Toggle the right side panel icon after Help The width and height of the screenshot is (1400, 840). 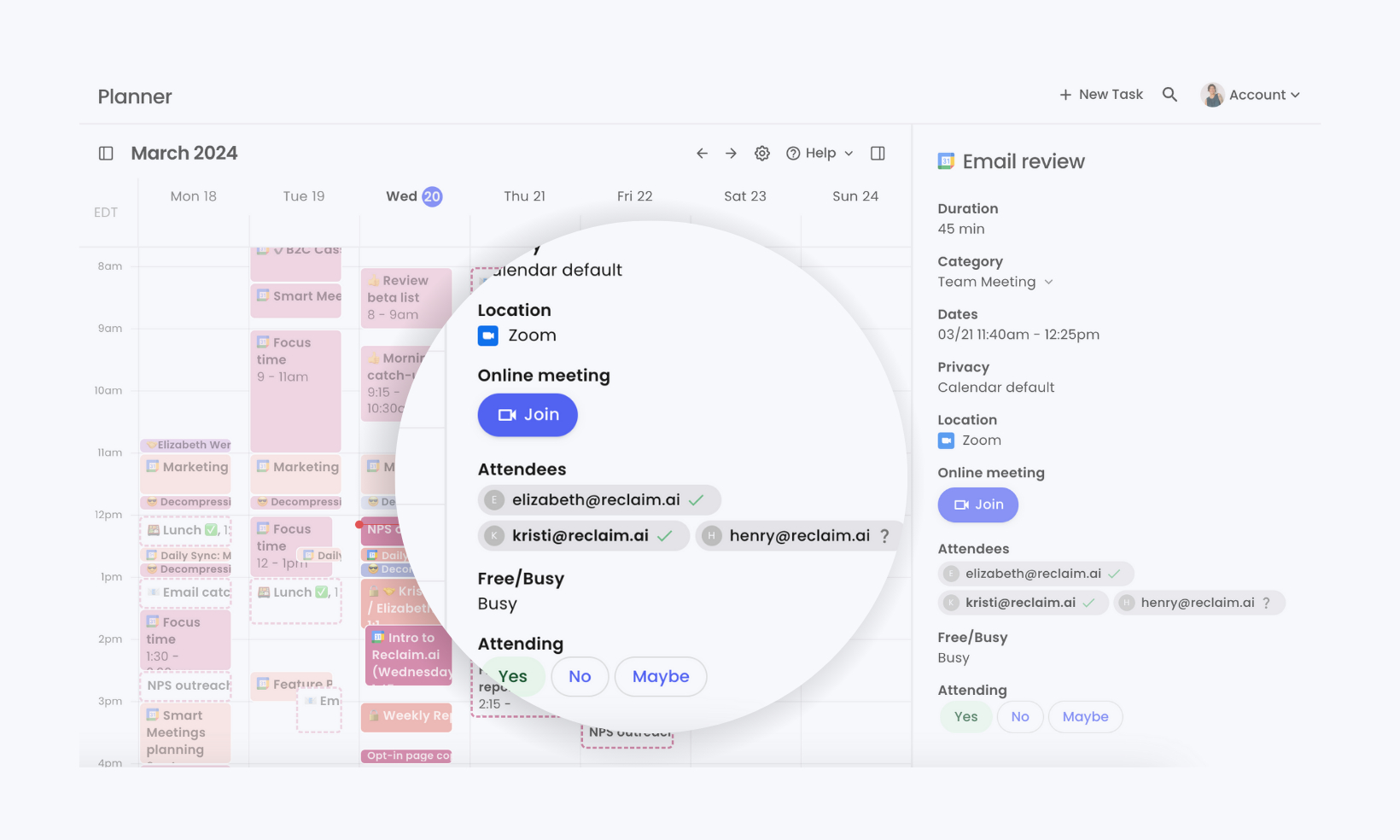coord(878,154)
